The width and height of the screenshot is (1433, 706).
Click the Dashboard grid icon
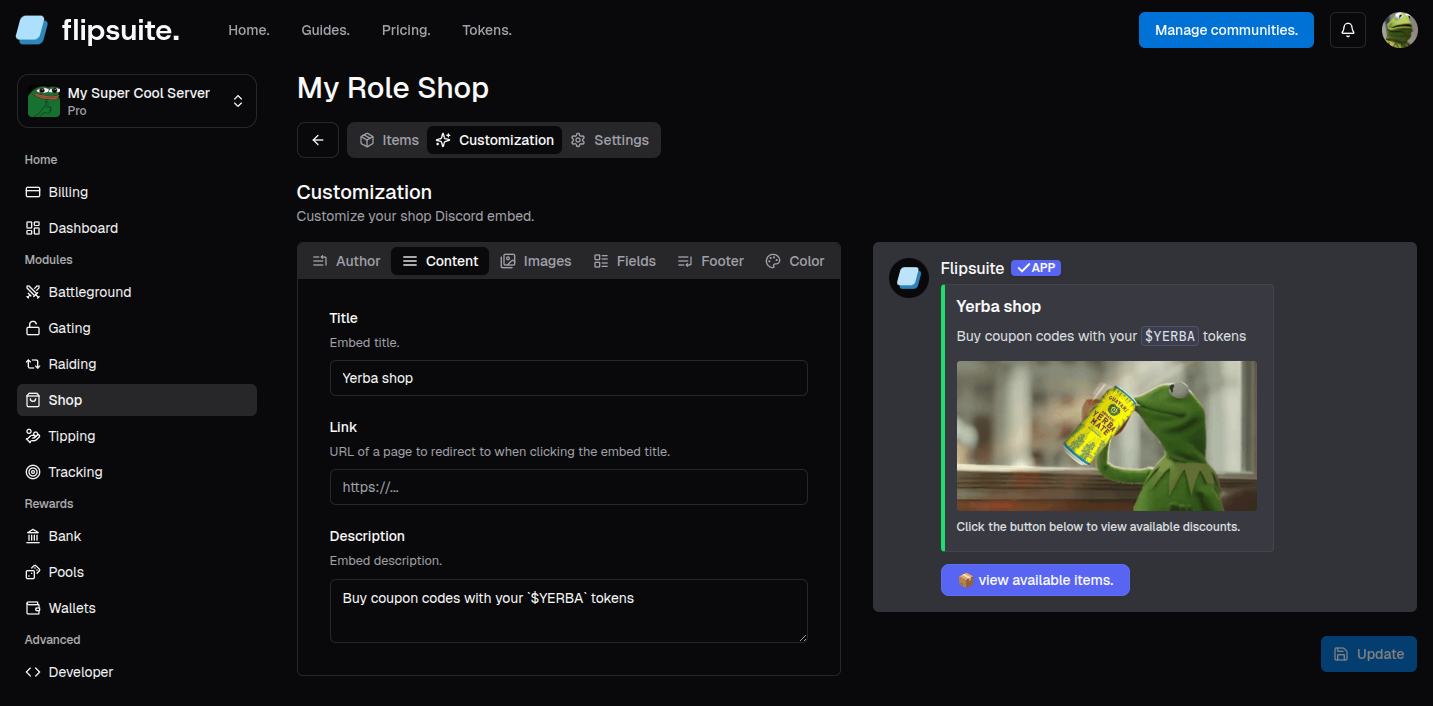tap(33, 228)
